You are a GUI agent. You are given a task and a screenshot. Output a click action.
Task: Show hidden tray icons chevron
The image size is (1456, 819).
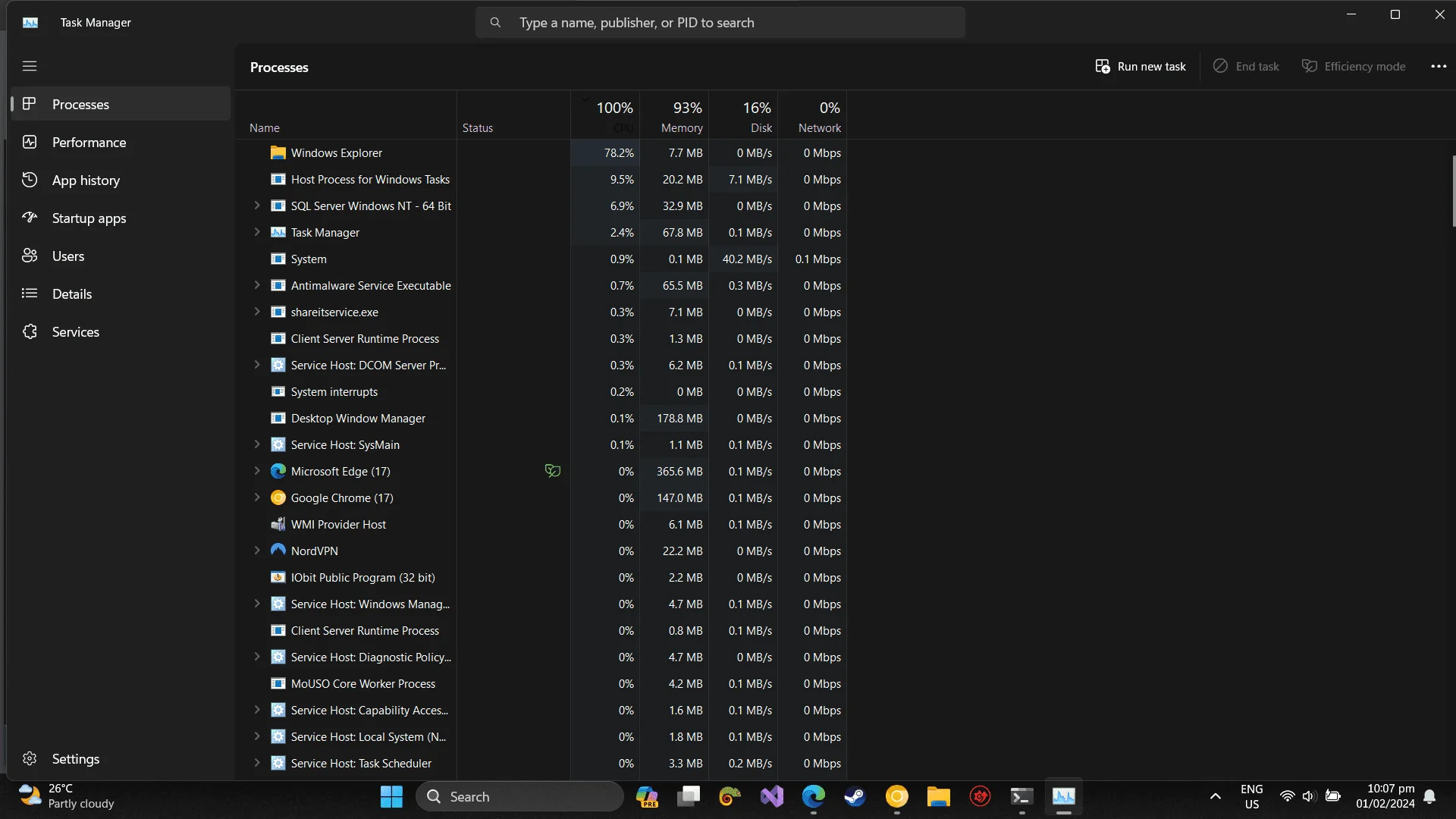click(x=1216, y=797)
